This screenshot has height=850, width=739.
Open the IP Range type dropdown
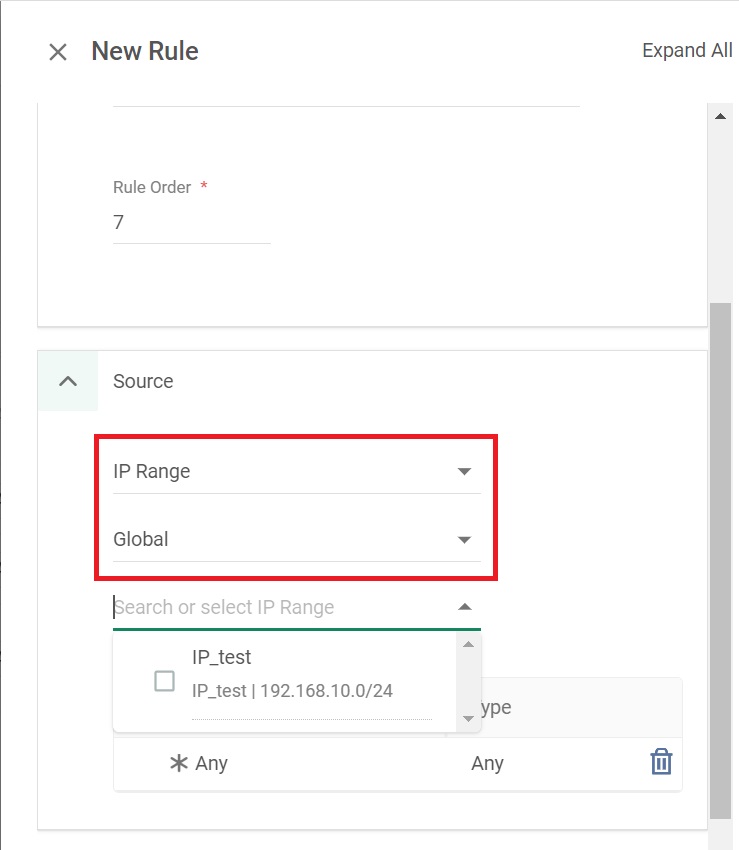point(297,472)
